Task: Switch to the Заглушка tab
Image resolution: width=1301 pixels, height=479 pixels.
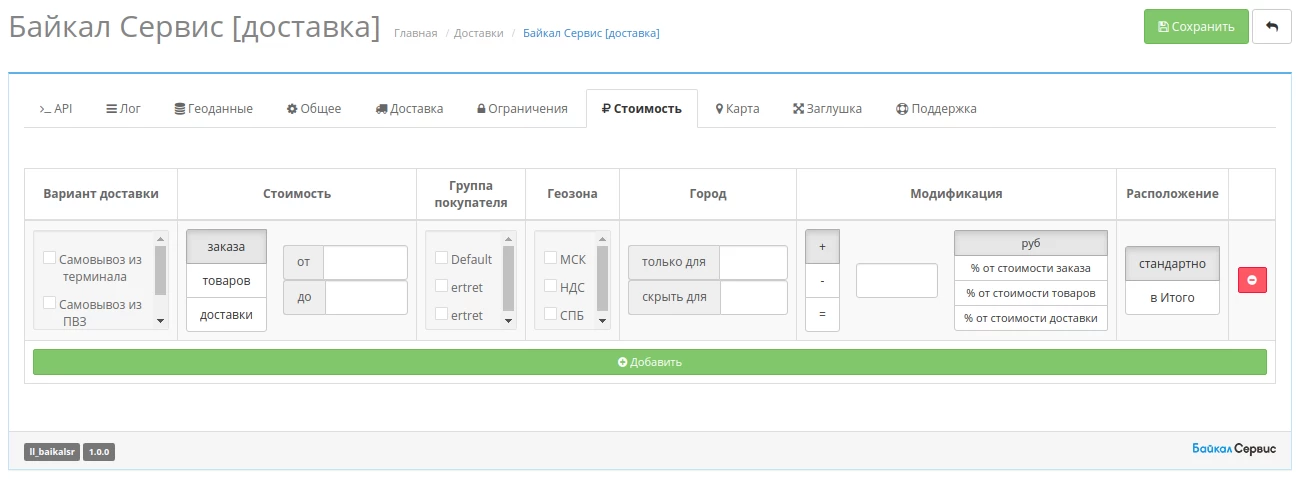Action: tap(827, 108)
